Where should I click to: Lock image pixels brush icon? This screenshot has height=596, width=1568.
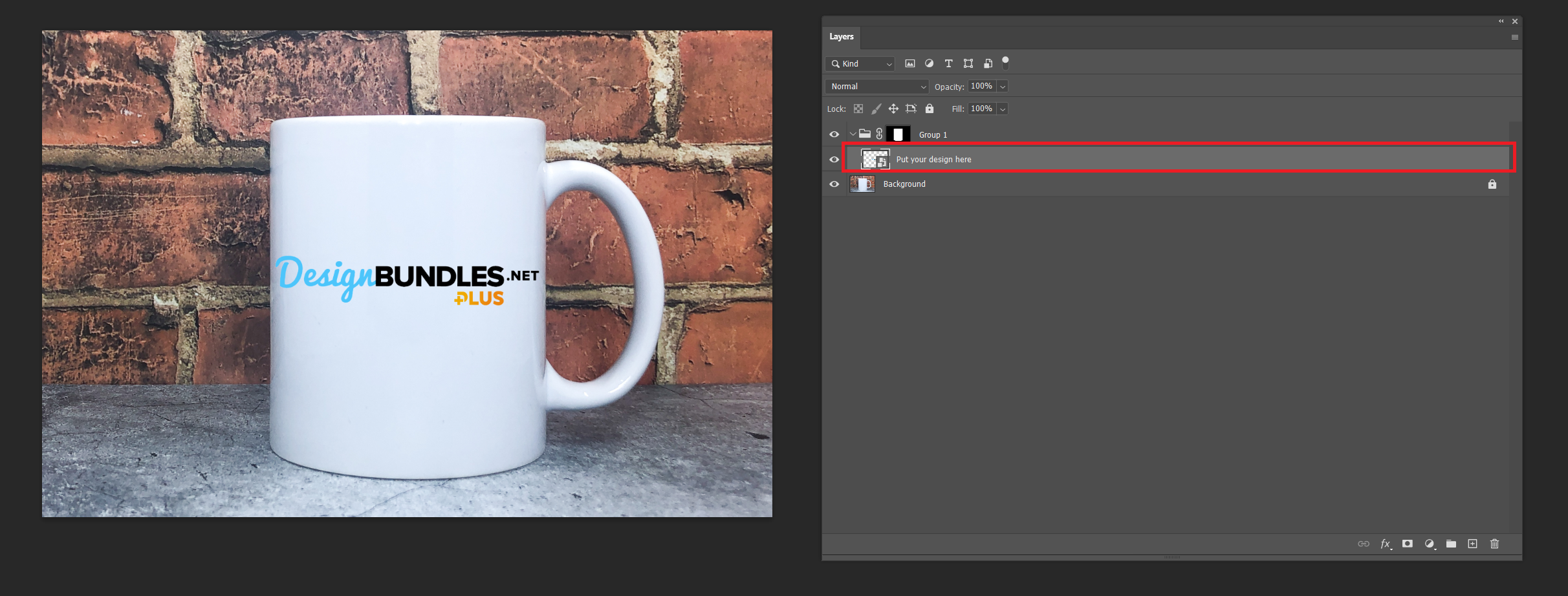[x=876, y=109]
